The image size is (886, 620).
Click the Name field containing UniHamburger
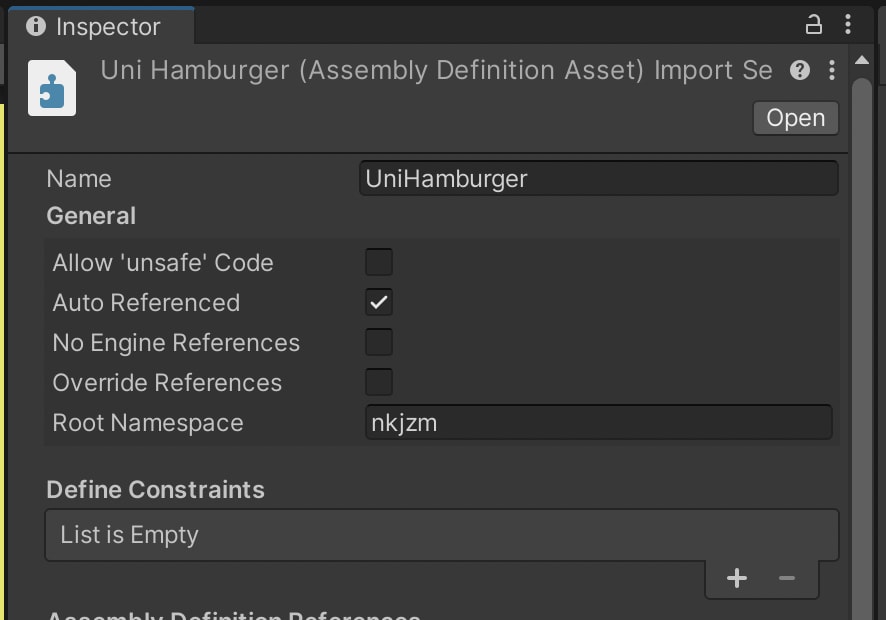[x=598, y=179]
